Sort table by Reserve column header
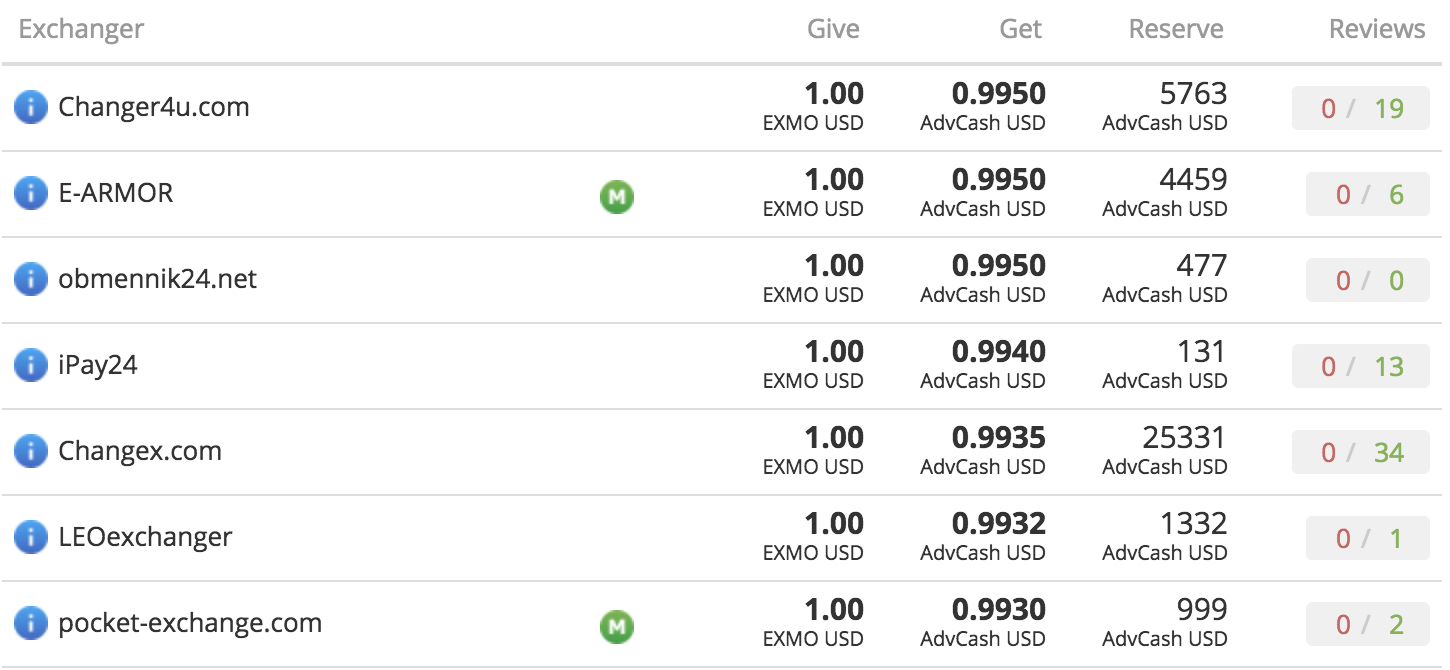1450x670 pixels. (x=1176, y=30)
